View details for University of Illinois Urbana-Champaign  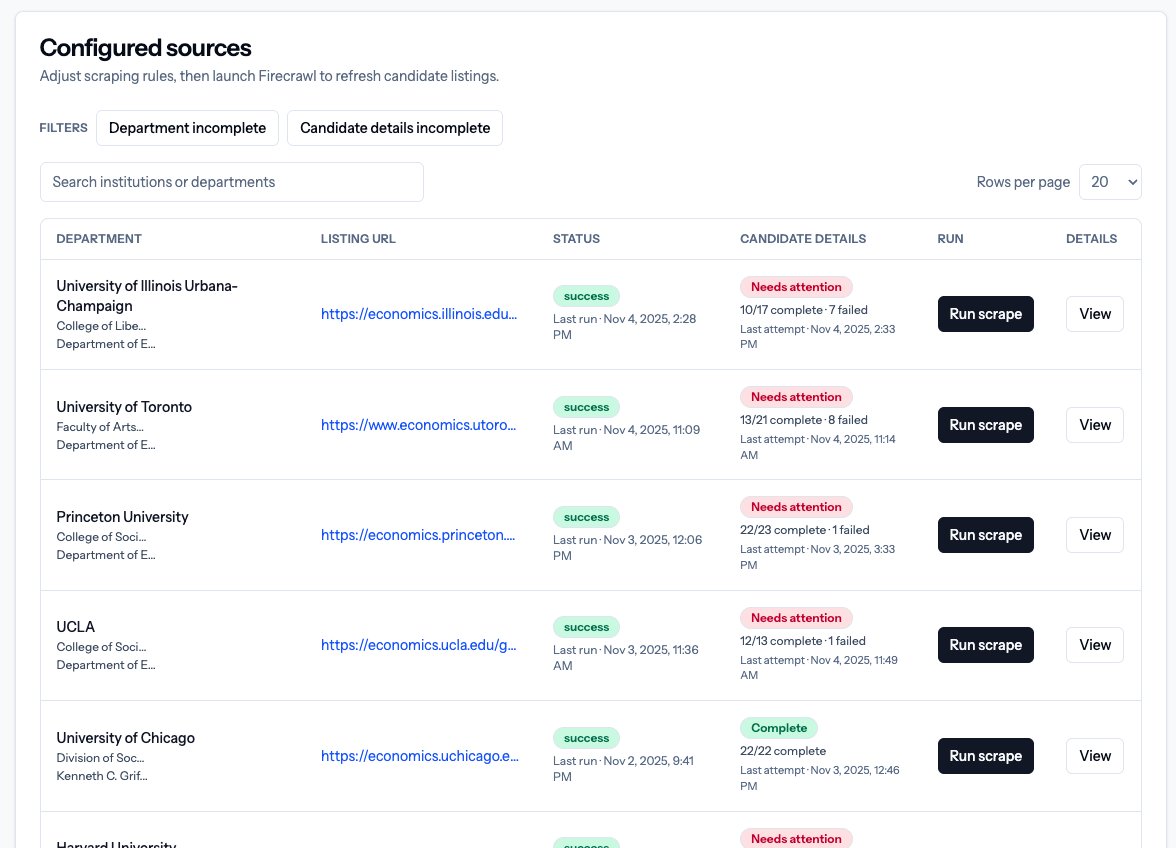pos(1095,314)
